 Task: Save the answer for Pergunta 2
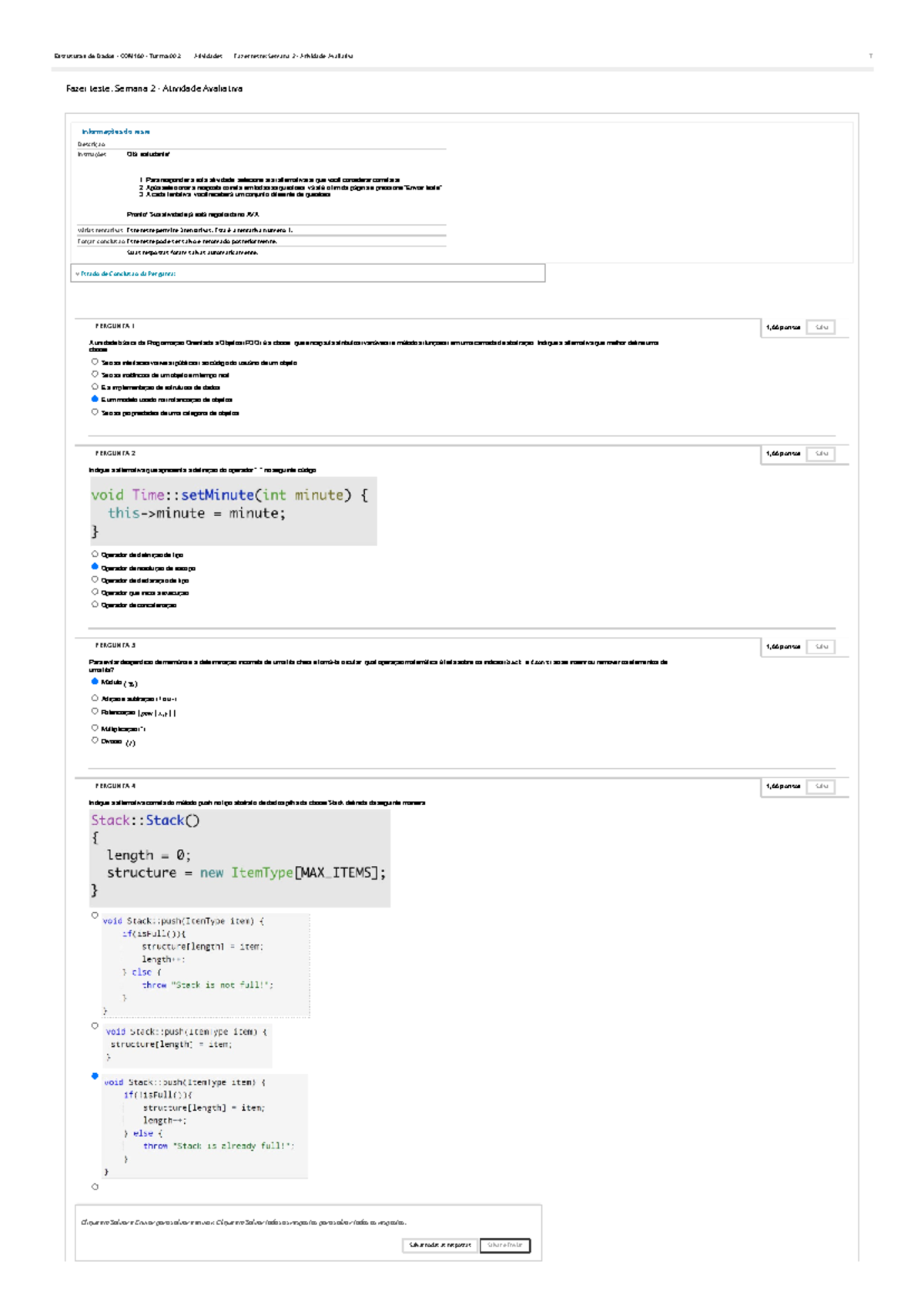(821, 454)
